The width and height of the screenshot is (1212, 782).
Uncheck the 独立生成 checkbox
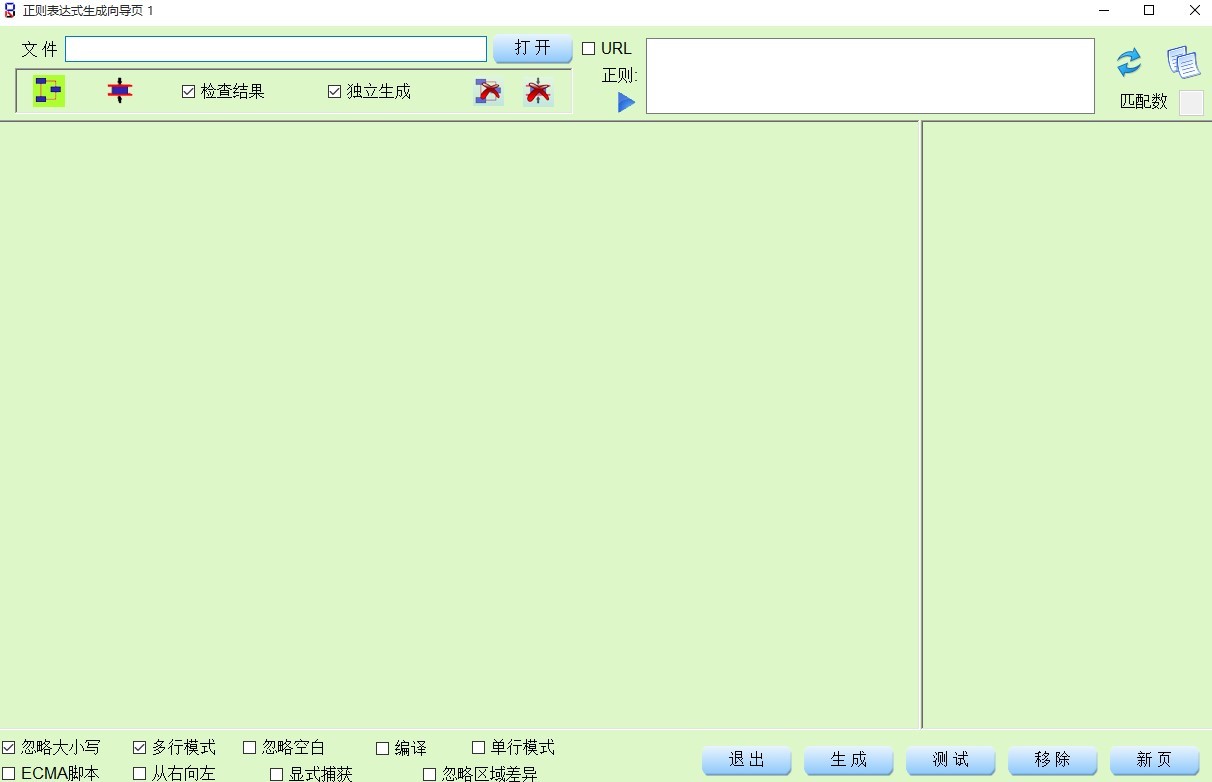(x=335, y=91)
